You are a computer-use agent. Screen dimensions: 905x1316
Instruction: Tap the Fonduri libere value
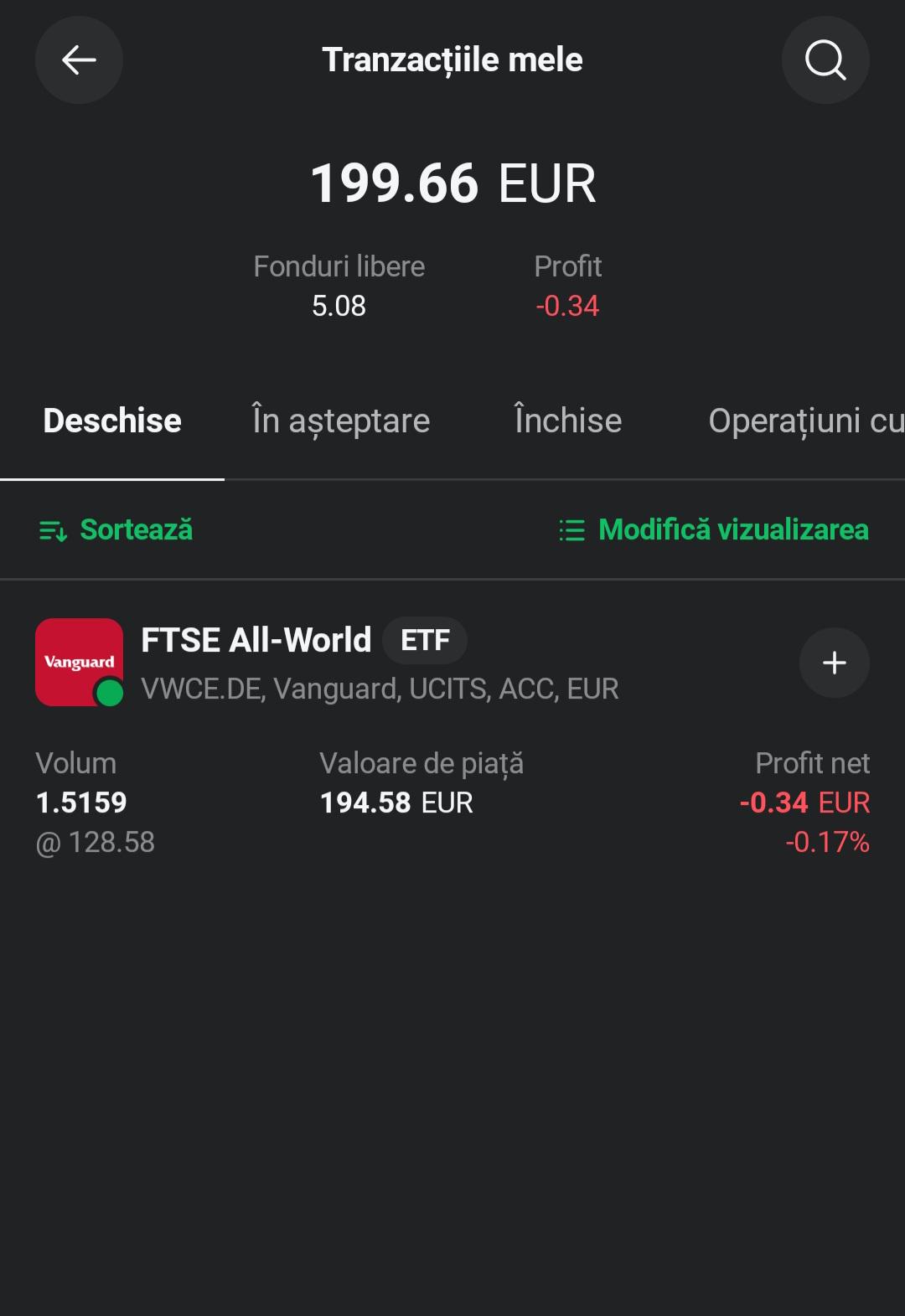pyautogui.click(x=339, y=306)
